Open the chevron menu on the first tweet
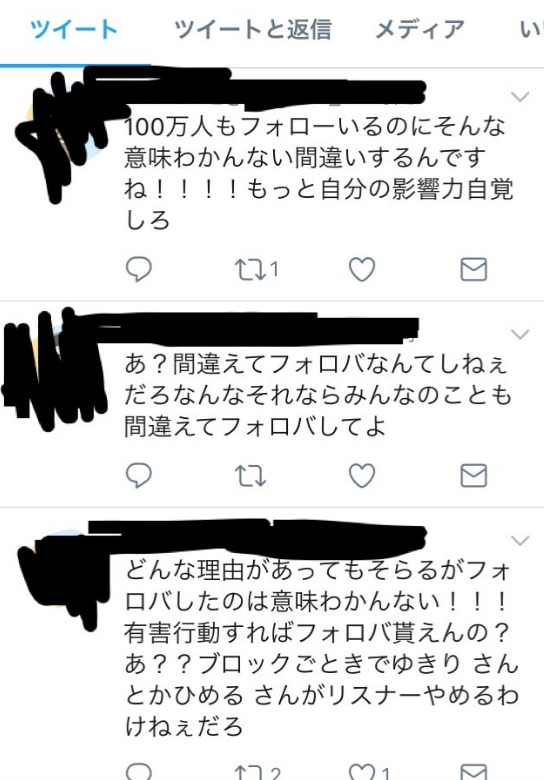544x780 pixels. point(520,96)
